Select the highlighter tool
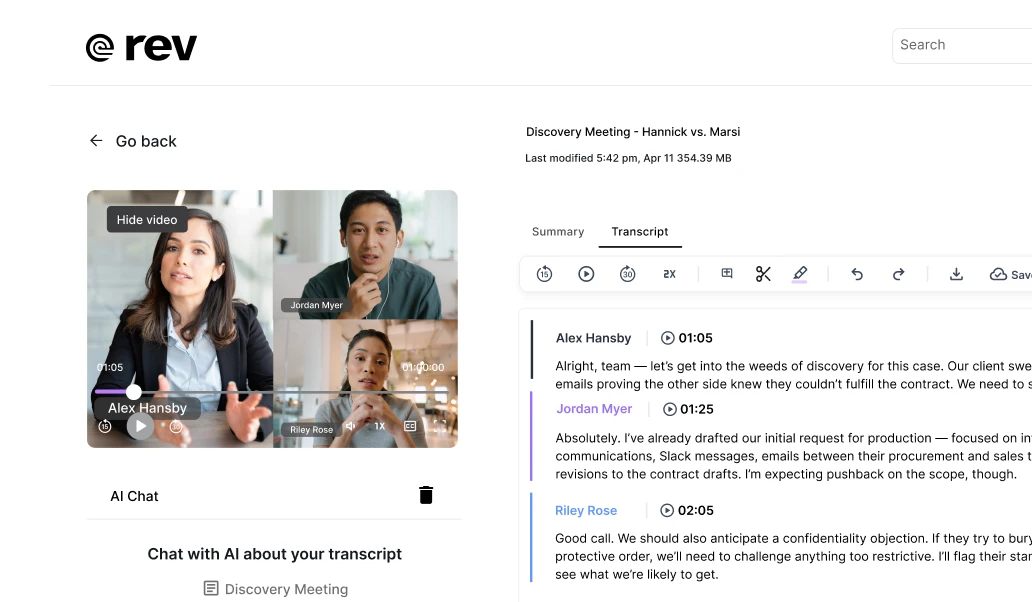1032x602 pixels. (800, 274)
